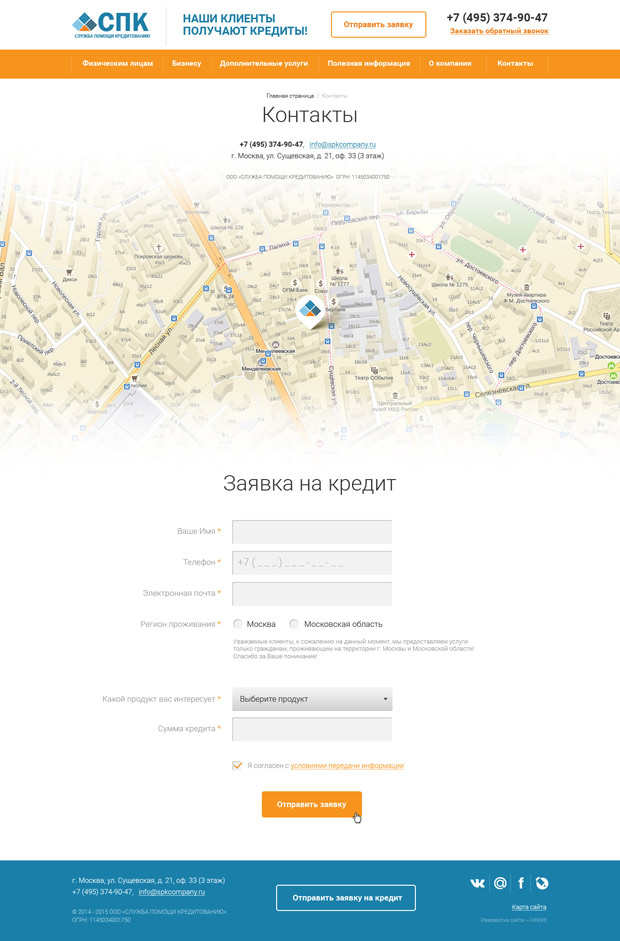Viewport: 620px width, 941px height.
Task: Check the agreement terms checkbox
Action: (x=237, y=765)
